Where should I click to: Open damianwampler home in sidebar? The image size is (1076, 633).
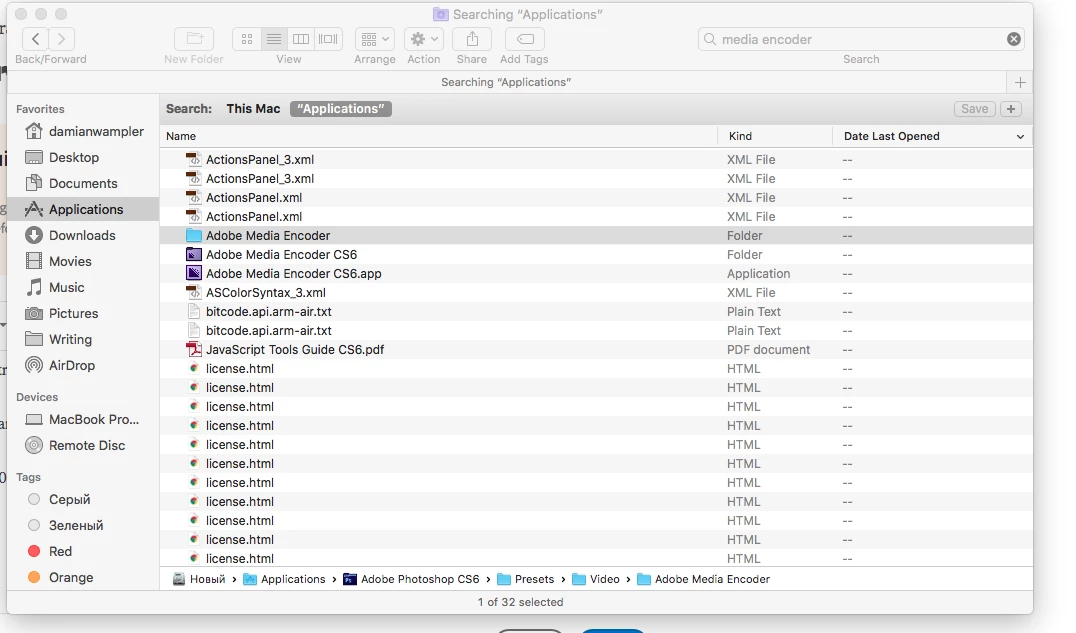pos(84,131)
